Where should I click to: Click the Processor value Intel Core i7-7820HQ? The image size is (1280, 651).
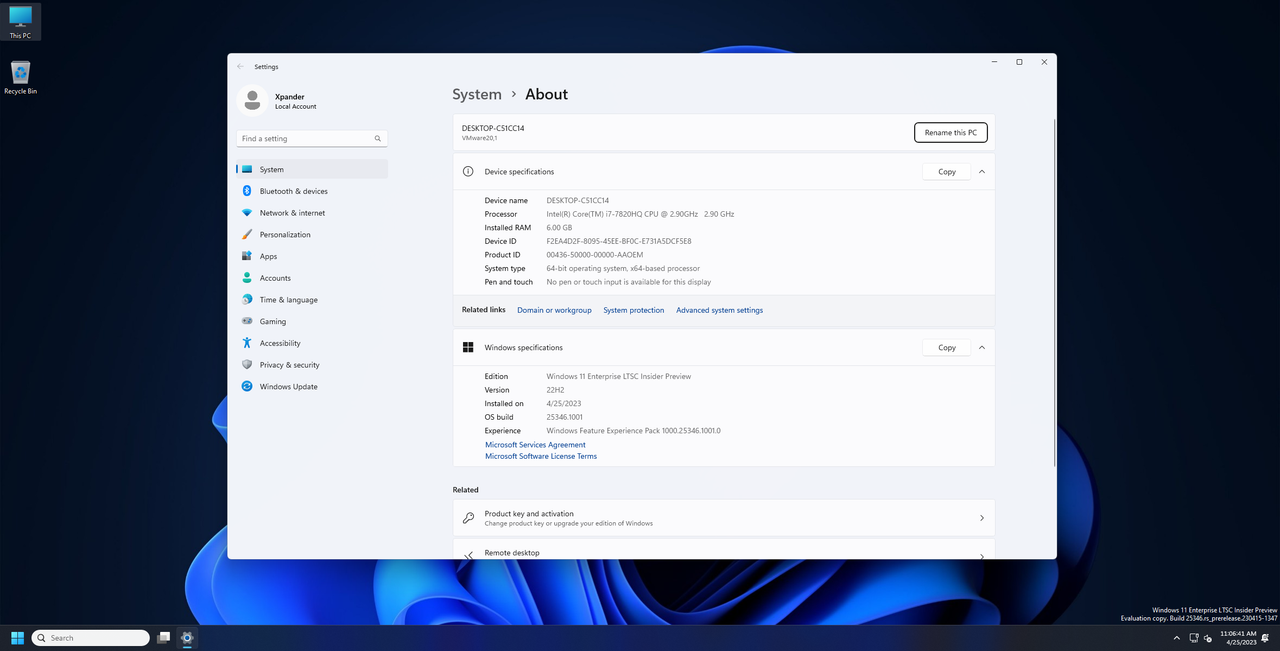(x=640, y=214)
